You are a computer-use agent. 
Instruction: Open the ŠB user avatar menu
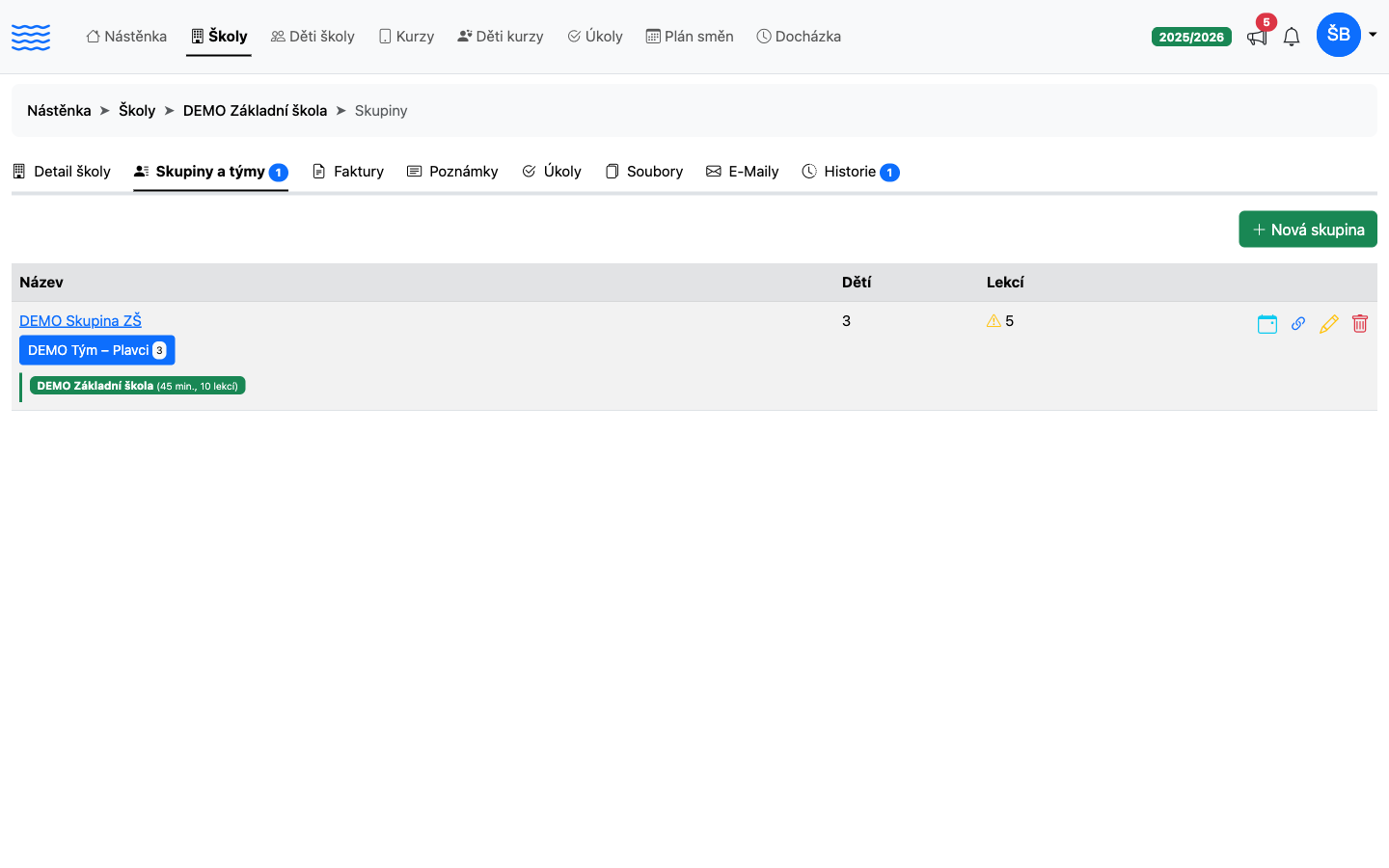pyautogui.click(x=1339, y=35)
